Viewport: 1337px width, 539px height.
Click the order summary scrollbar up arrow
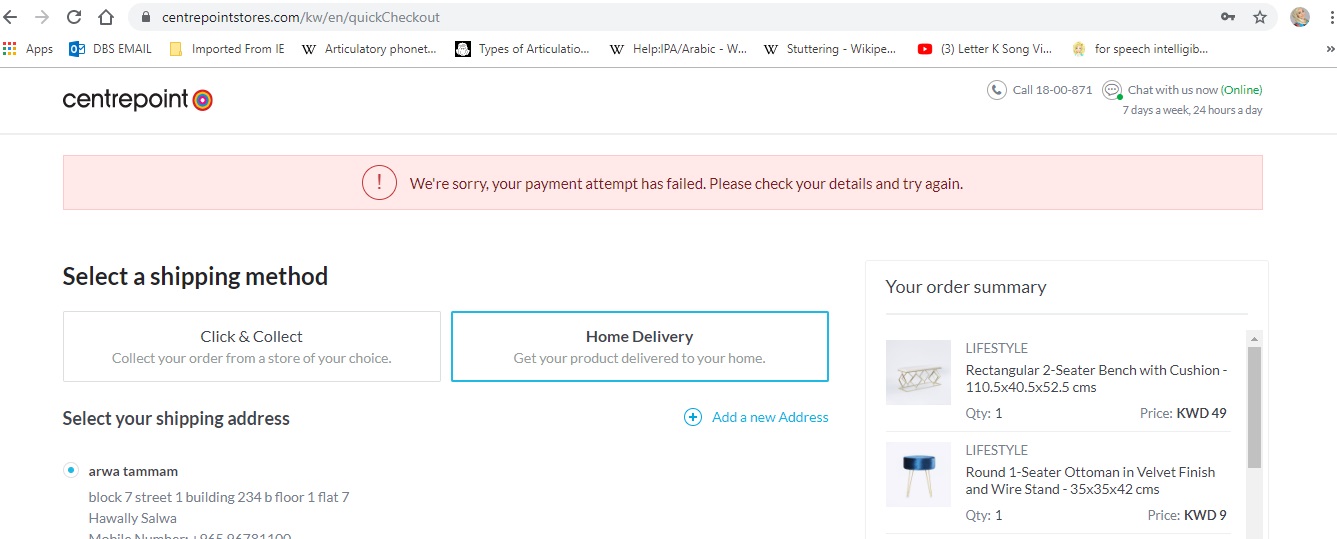point(1255,338)
